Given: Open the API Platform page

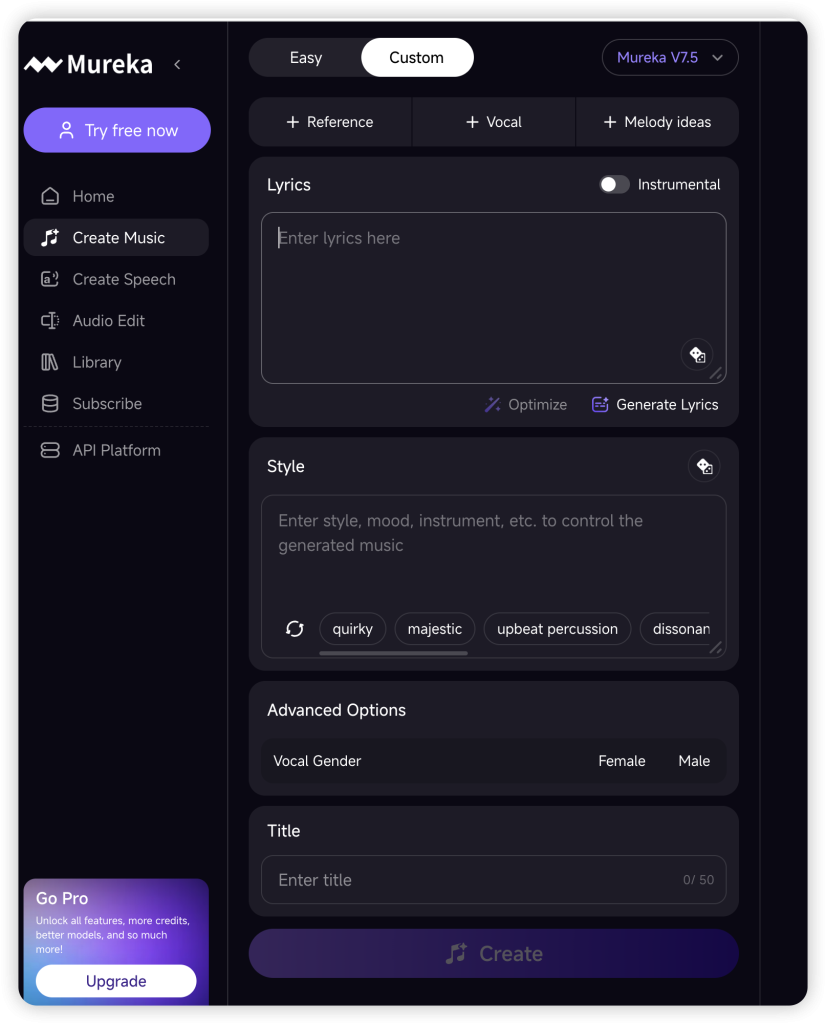Looking at the screenshot, I should [x=116, y=450].
